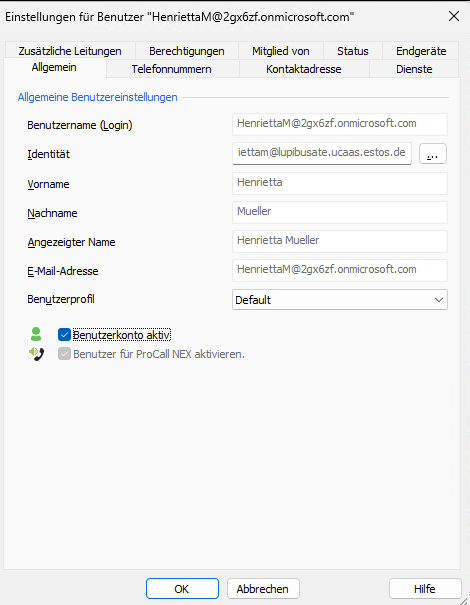The height and width of the screenshot is (605, 470).
Task: Open help via Hilfe button
Action: coord(425,588)
